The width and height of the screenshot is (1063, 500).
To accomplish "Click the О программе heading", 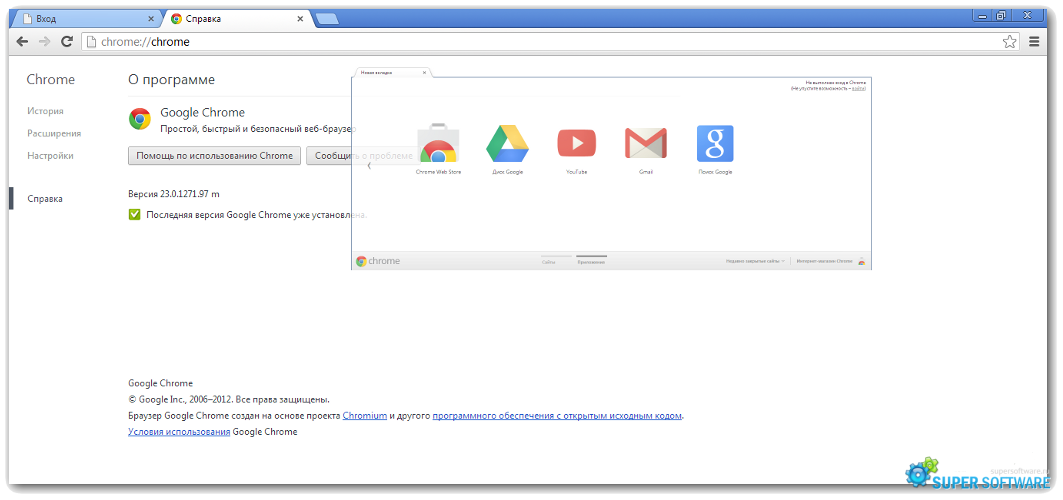I will (x=172, y=80).
